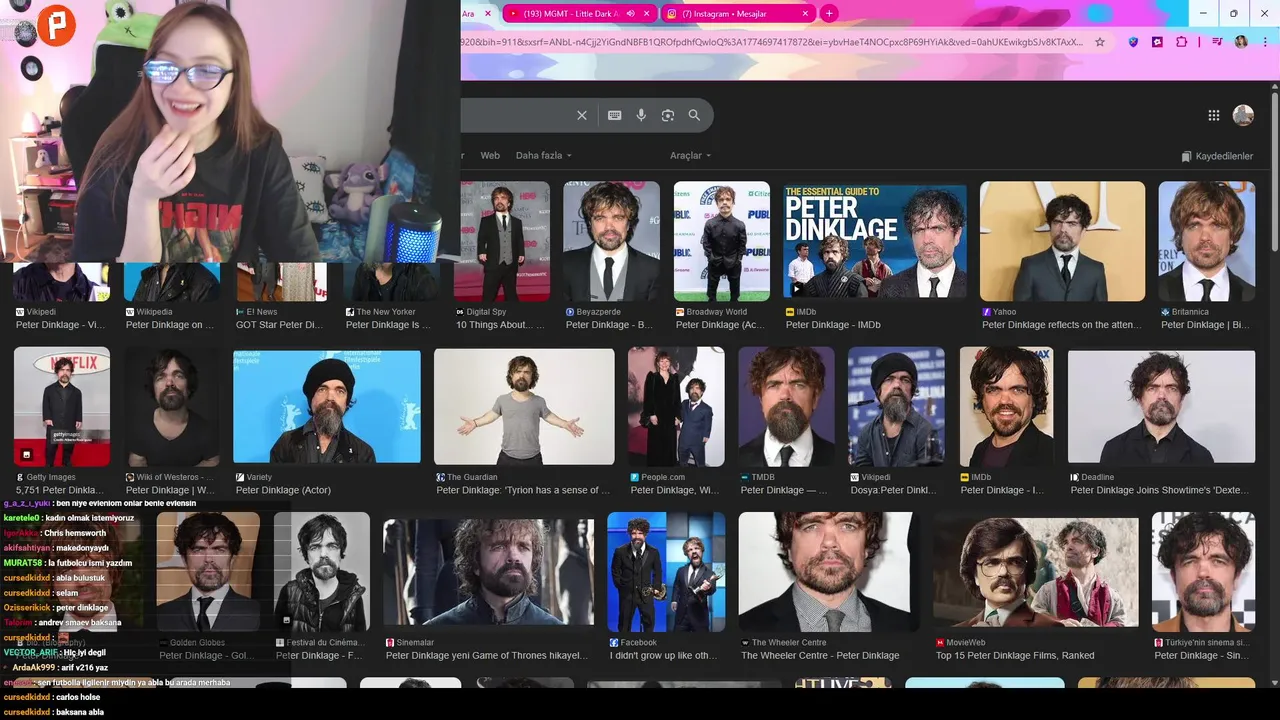The width and height of the screenshot is (1280, 720).
Task: Open a new browser tab
Action: click(829, 13)
